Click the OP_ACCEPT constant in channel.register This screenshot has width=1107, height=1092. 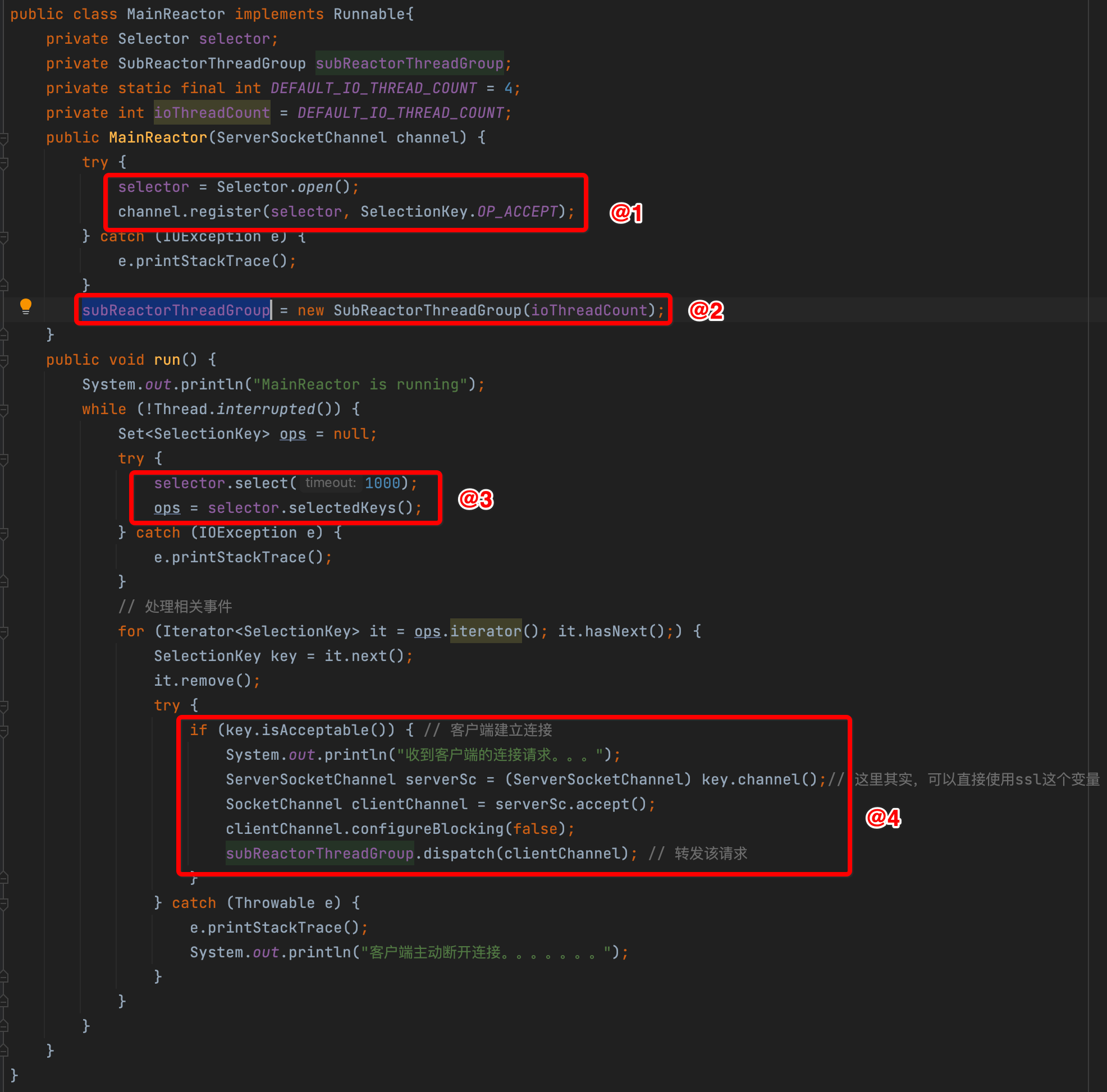click(518, 212)
